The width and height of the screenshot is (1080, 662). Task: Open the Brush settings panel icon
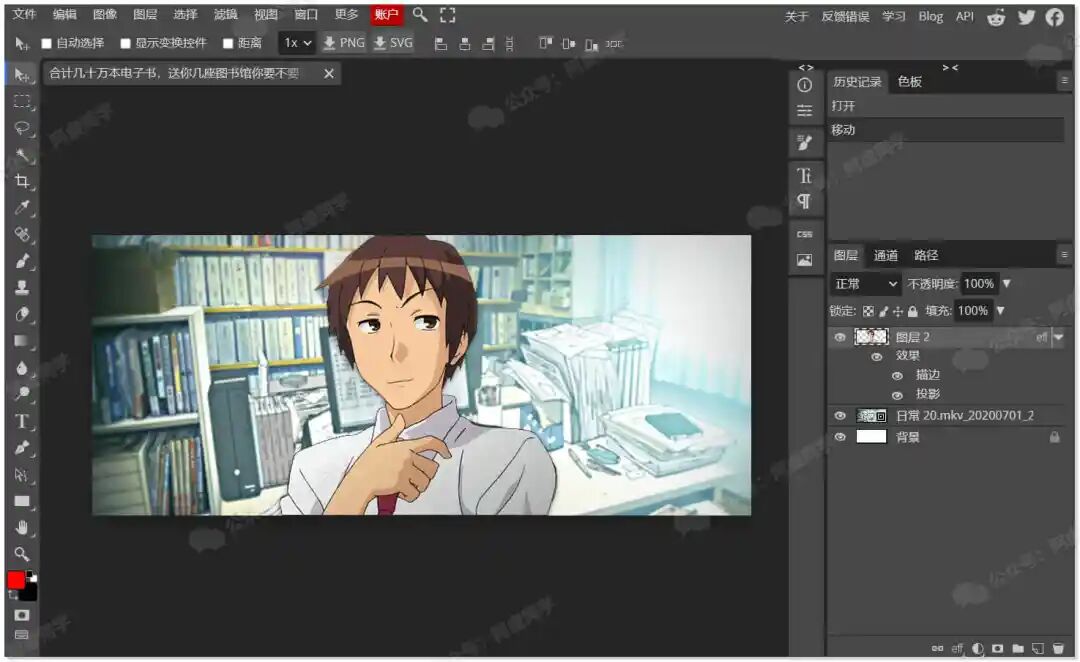click(x=804, y=143)
